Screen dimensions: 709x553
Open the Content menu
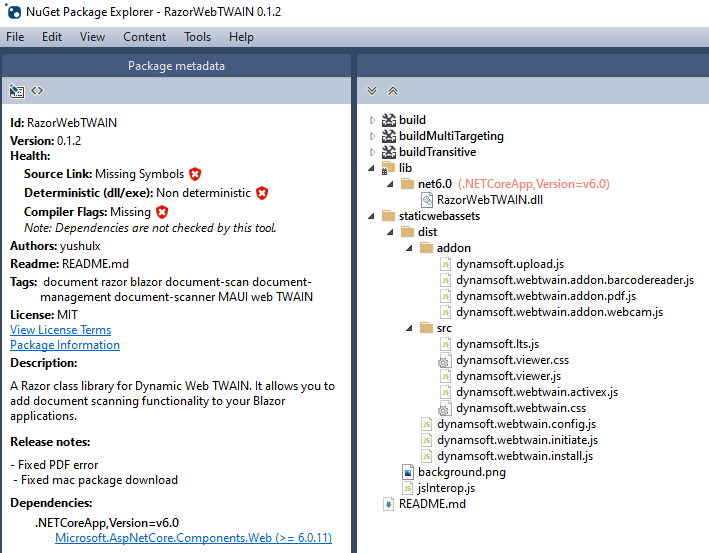pyautogui.click(x=144, y=37)
